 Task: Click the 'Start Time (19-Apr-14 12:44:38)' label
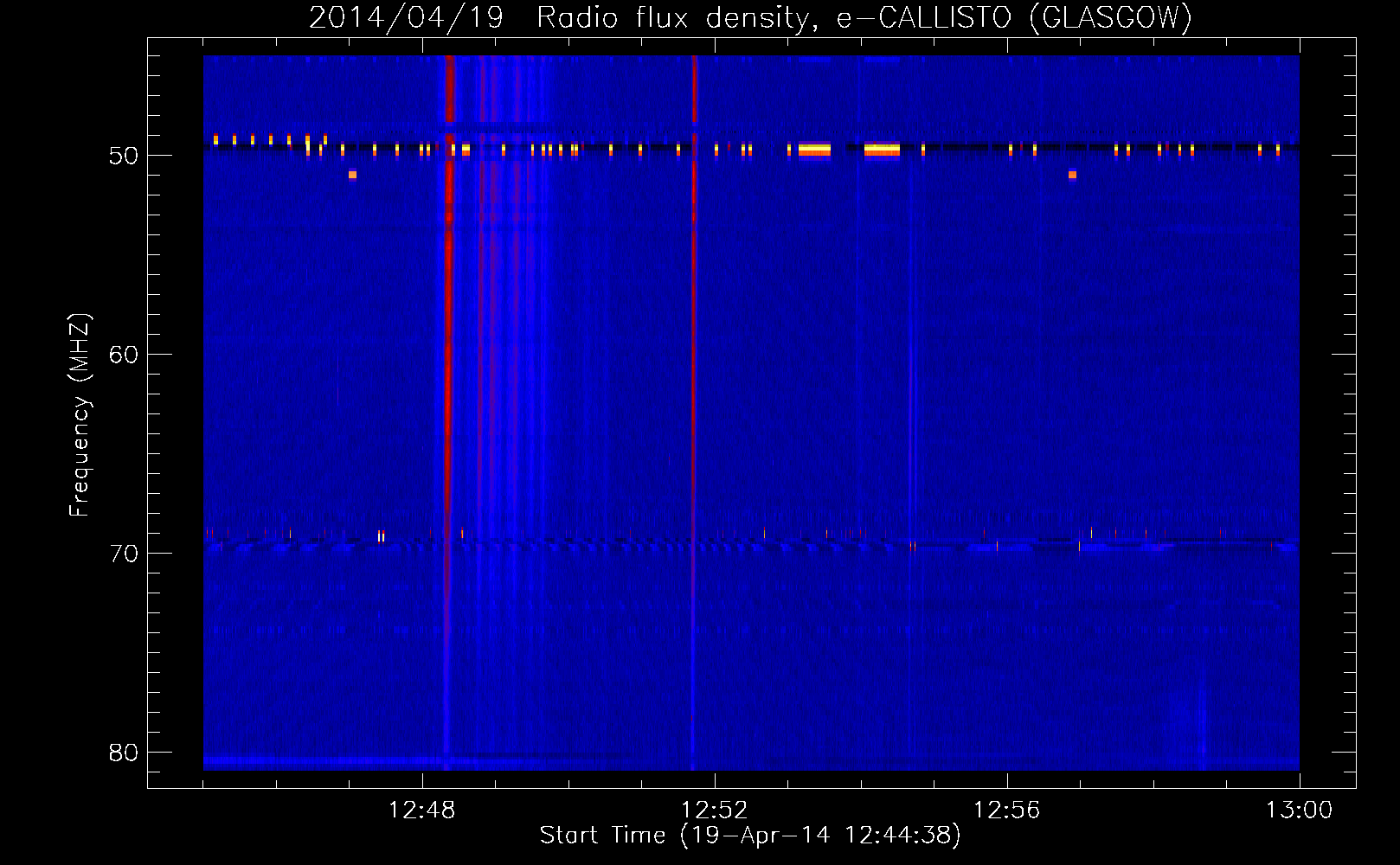[x=750, y=835]
